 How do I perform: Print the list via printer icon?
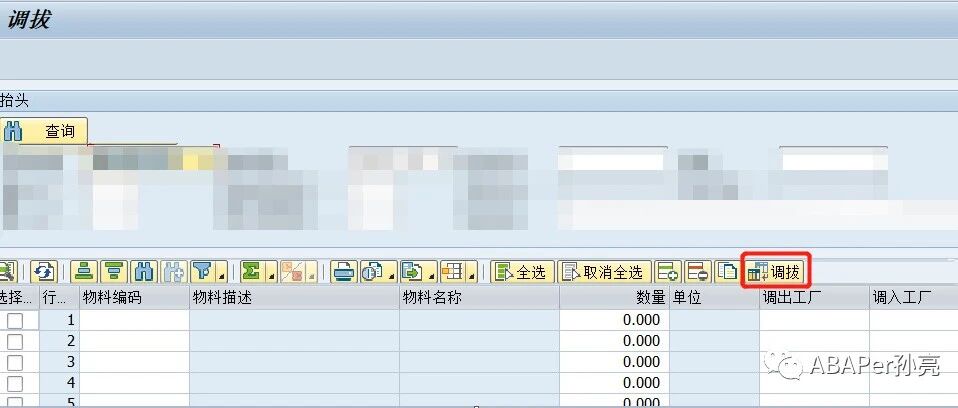(x=344, y=271)
